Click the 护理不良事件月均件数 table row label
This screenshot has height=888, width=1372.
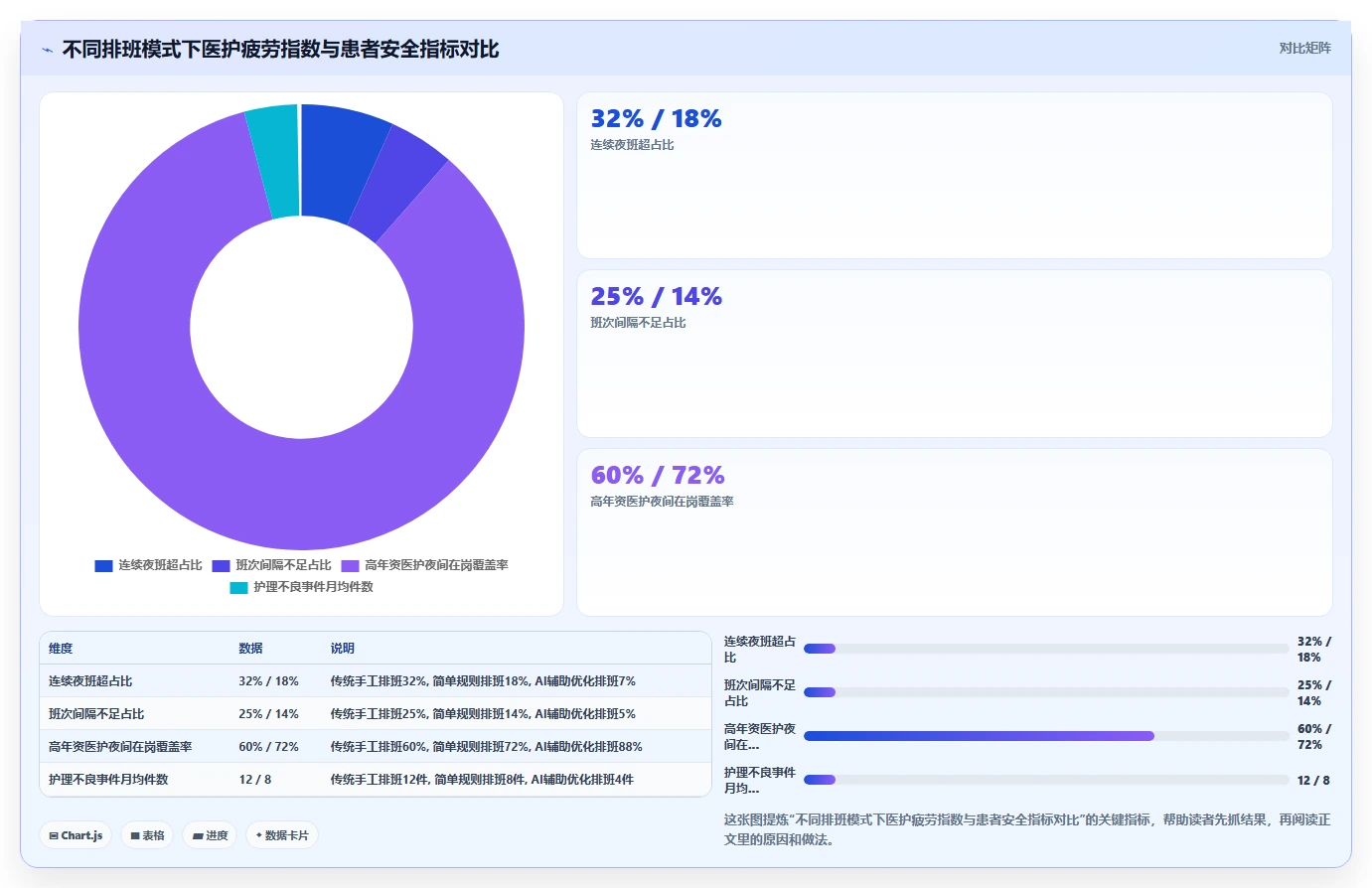(x=108, y=780)
